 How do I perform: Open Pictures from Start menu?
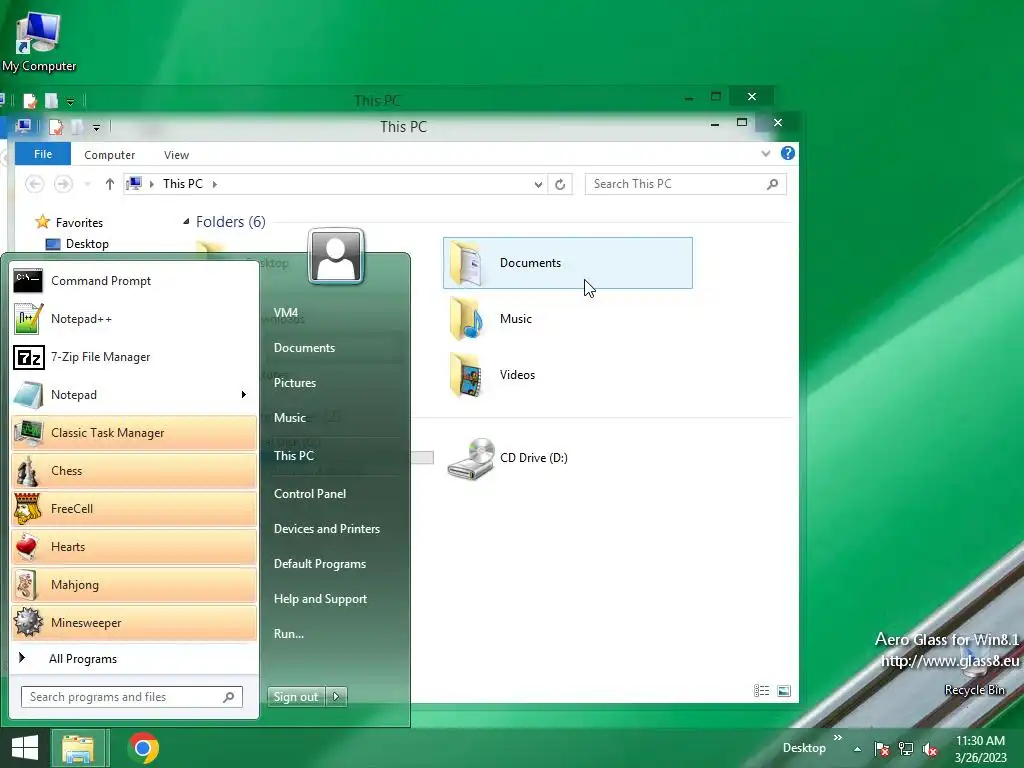click(333, 383)
